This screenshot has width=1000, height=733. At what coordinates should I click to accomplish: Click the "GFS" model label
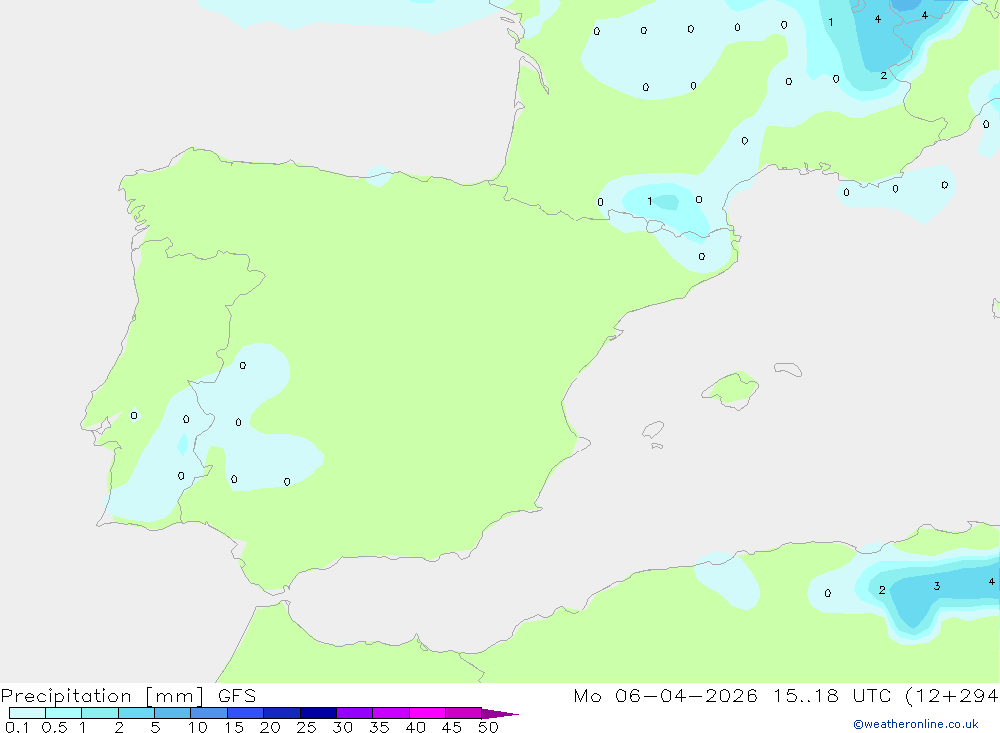click(x=237, y=696)
